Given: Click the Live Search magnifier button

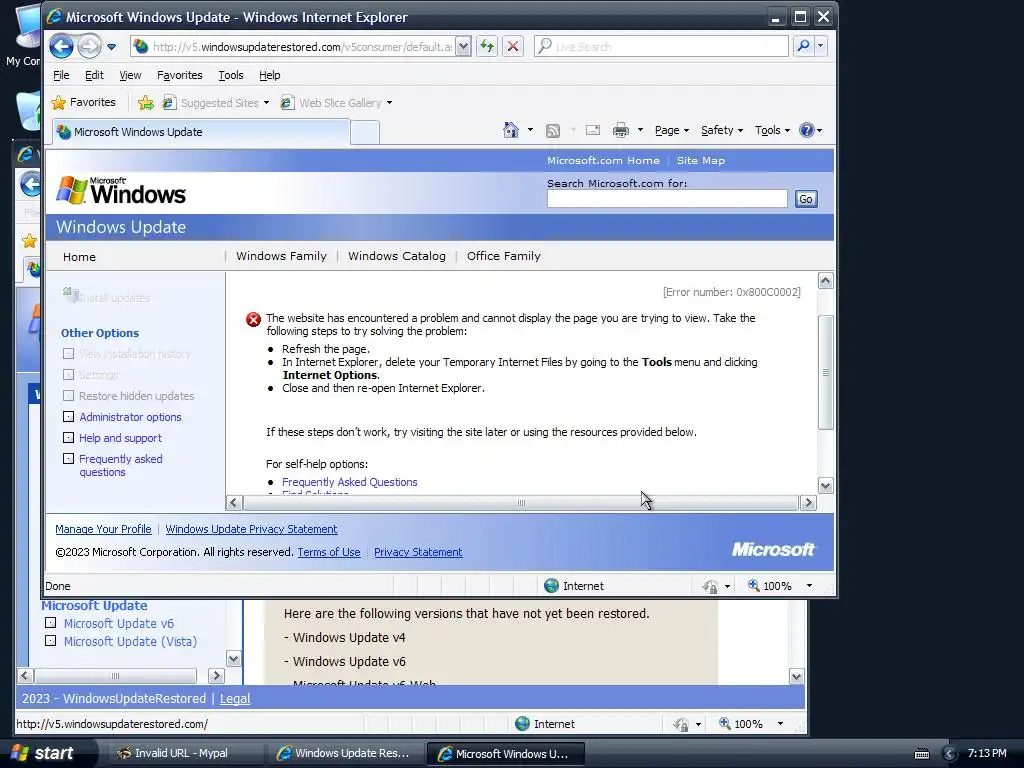Looking at the screenshot, I should (803, 46).
